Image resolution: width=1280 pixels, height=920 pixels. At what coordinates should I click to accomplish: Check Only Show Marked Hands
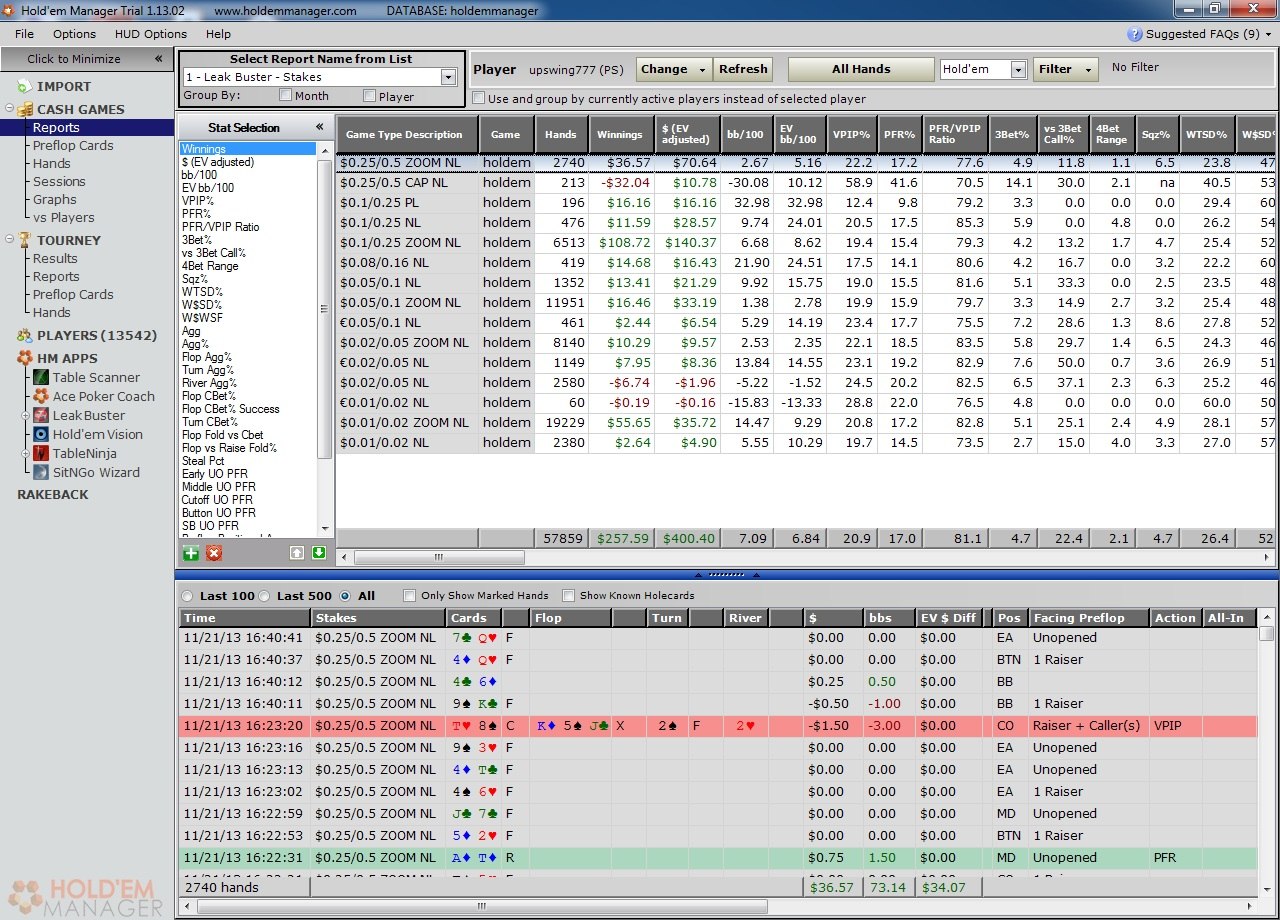409,596
